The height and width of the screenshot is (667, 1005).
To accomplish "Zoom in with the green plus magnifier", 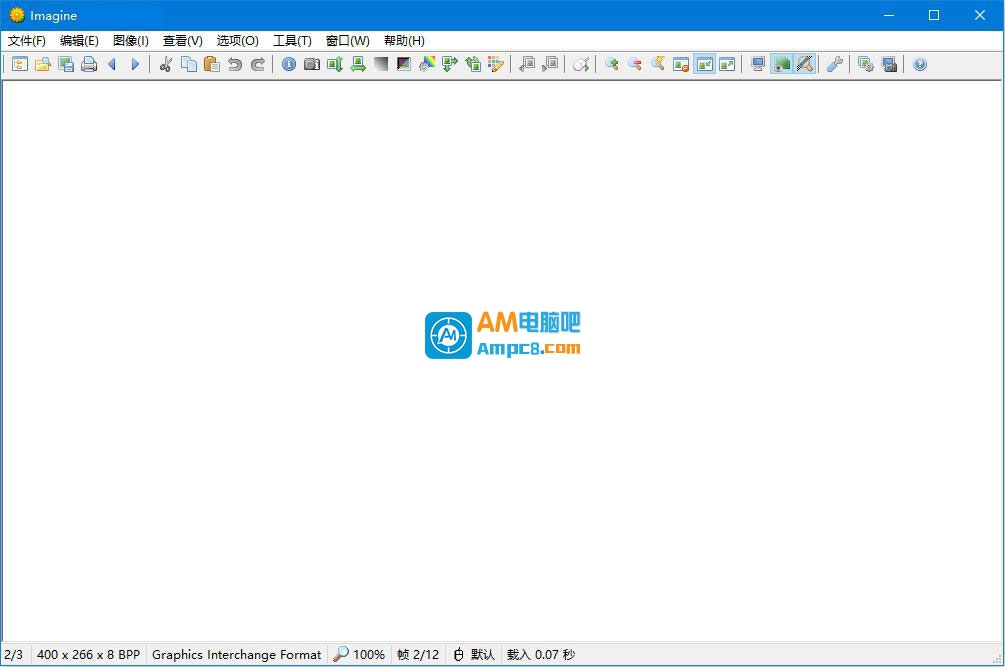I will (612, 64).
